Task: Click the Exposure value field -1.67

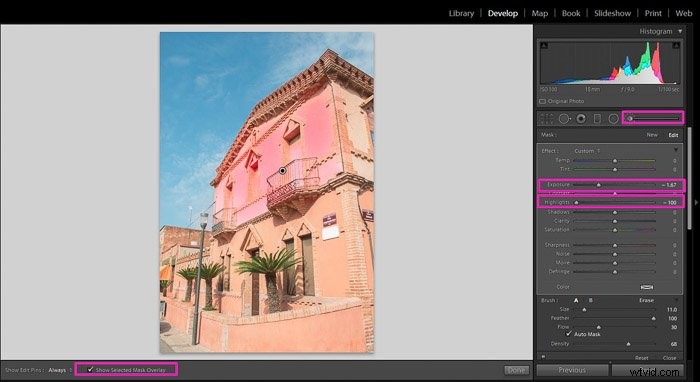Action: tap(669, 185)
